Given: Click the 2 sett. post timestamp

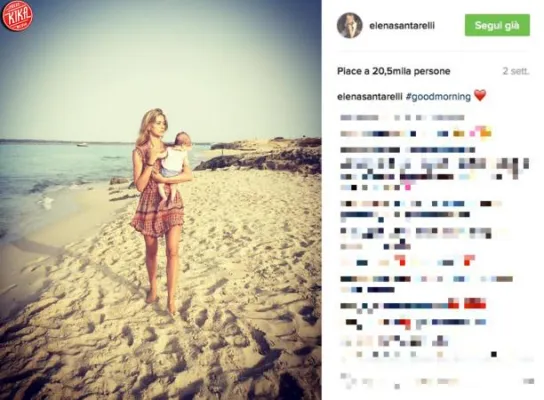Looking at the screenshot, I should point(516,71).
